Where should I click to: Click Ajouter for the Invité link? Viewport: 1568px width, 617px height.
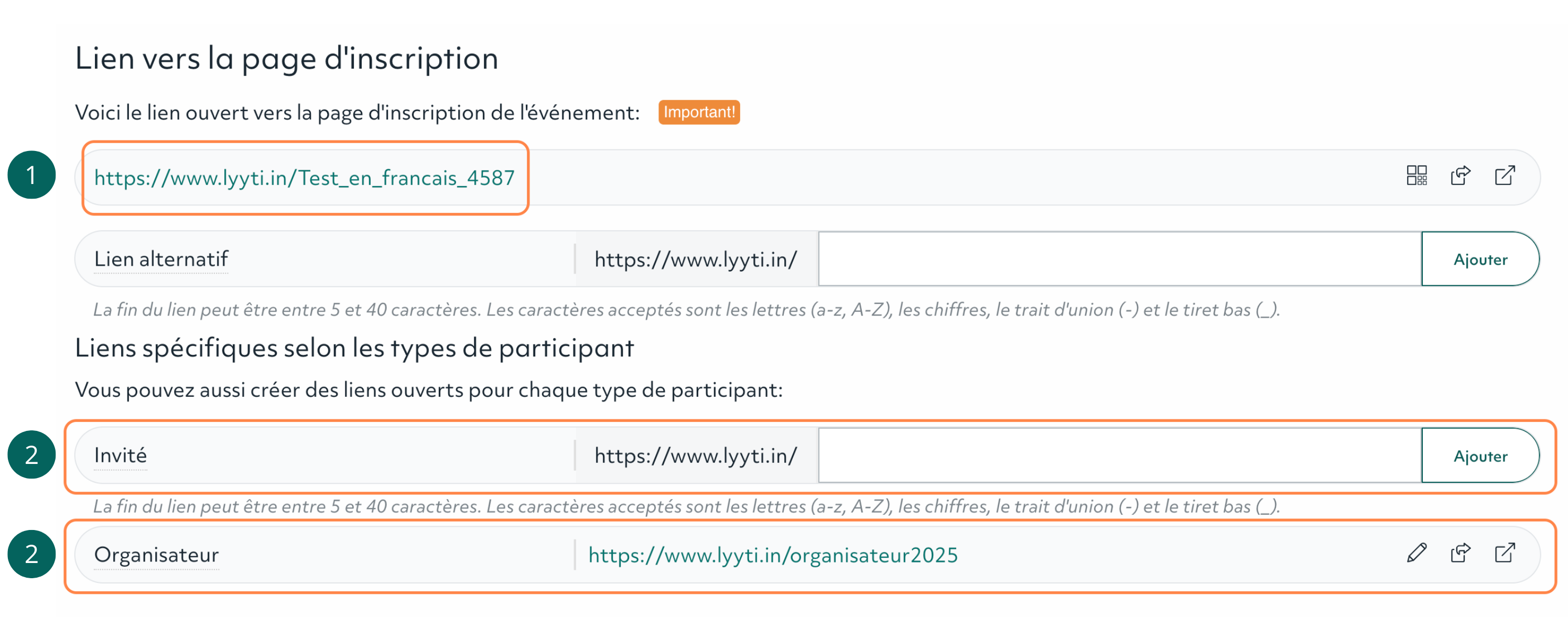pyautogui.click(x=1480, y=456)
